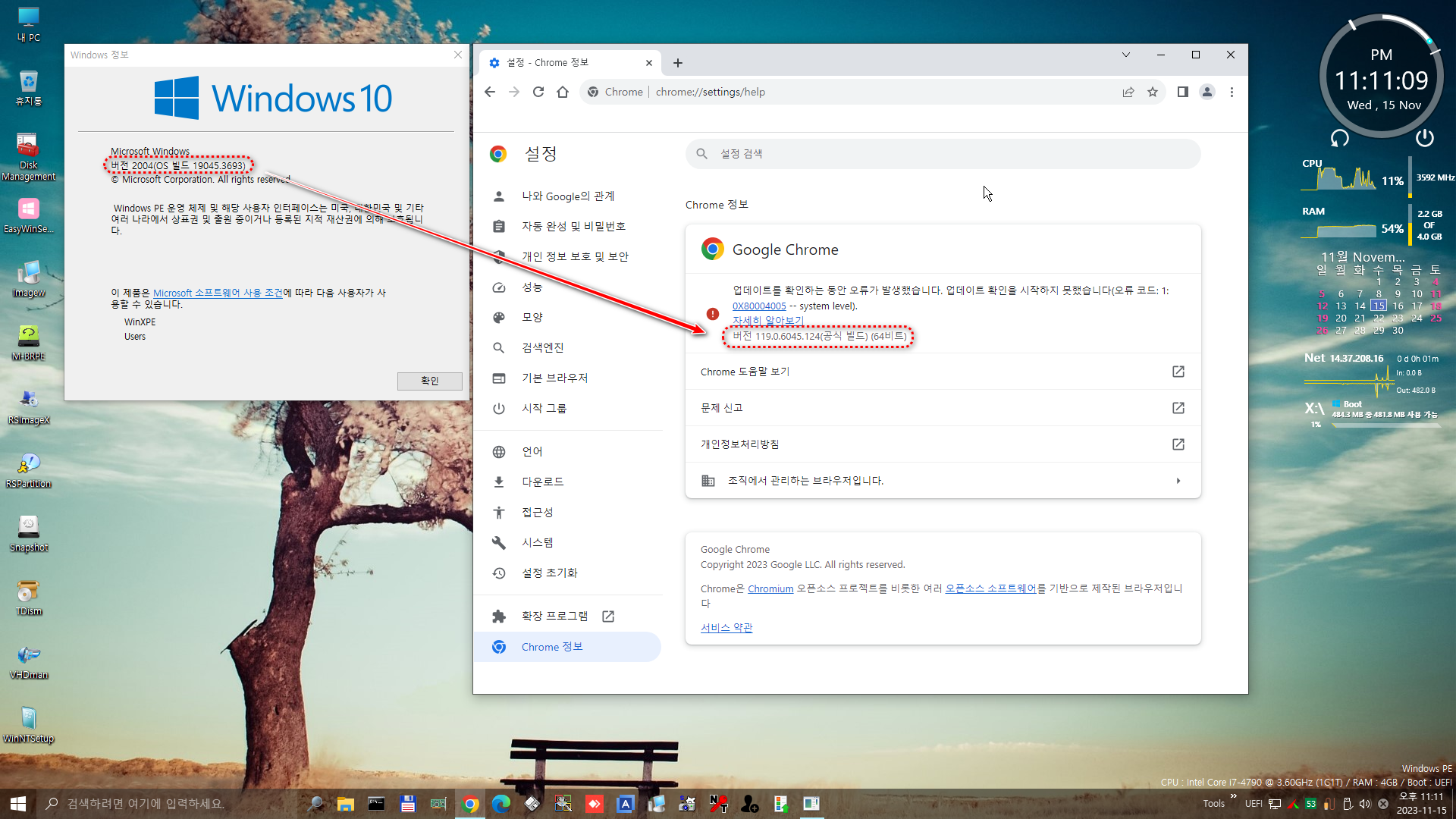Open M-BRPE desktop icon
The image size is (1456, 819).
29,344
